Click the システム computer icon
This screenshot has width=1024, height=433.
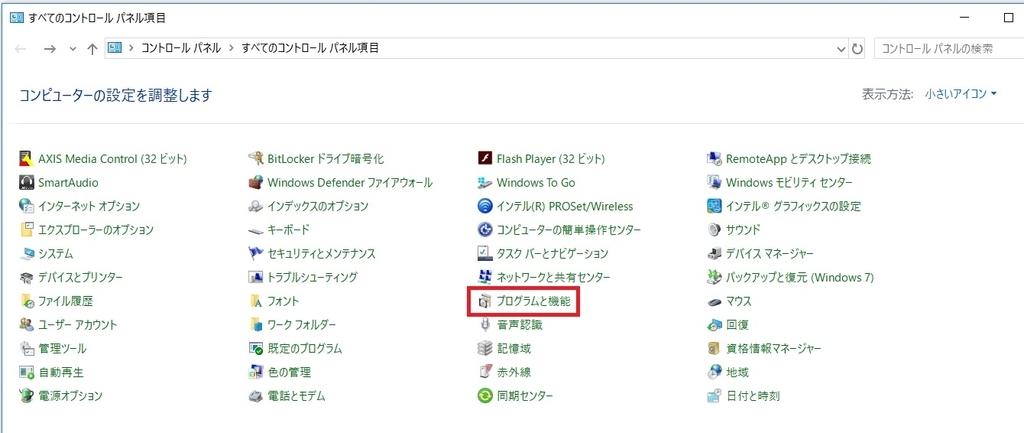pos(27,253)
